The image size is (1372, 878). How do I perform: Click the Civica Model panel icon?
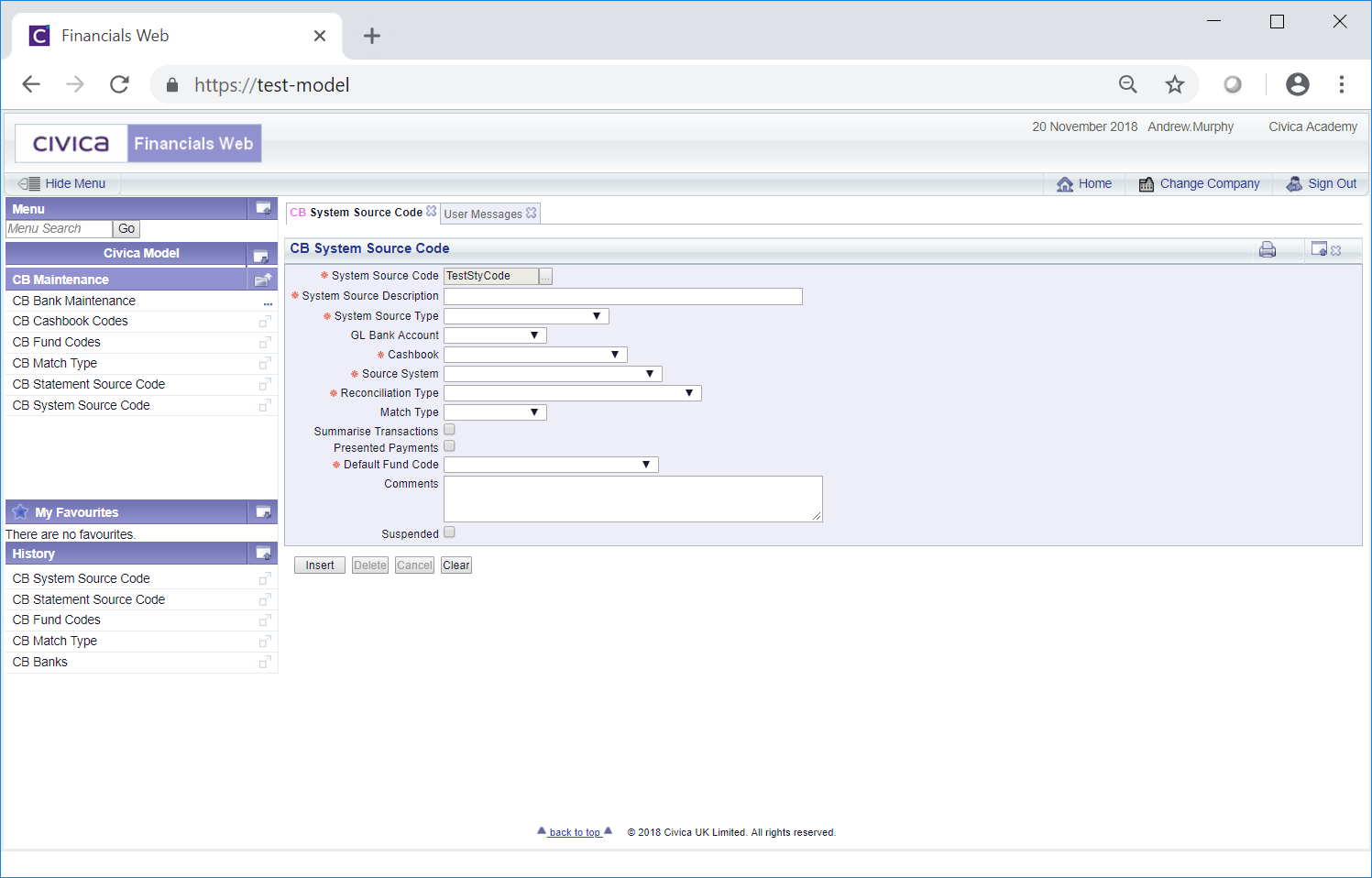pyautogui.click(x=260, y=256)
